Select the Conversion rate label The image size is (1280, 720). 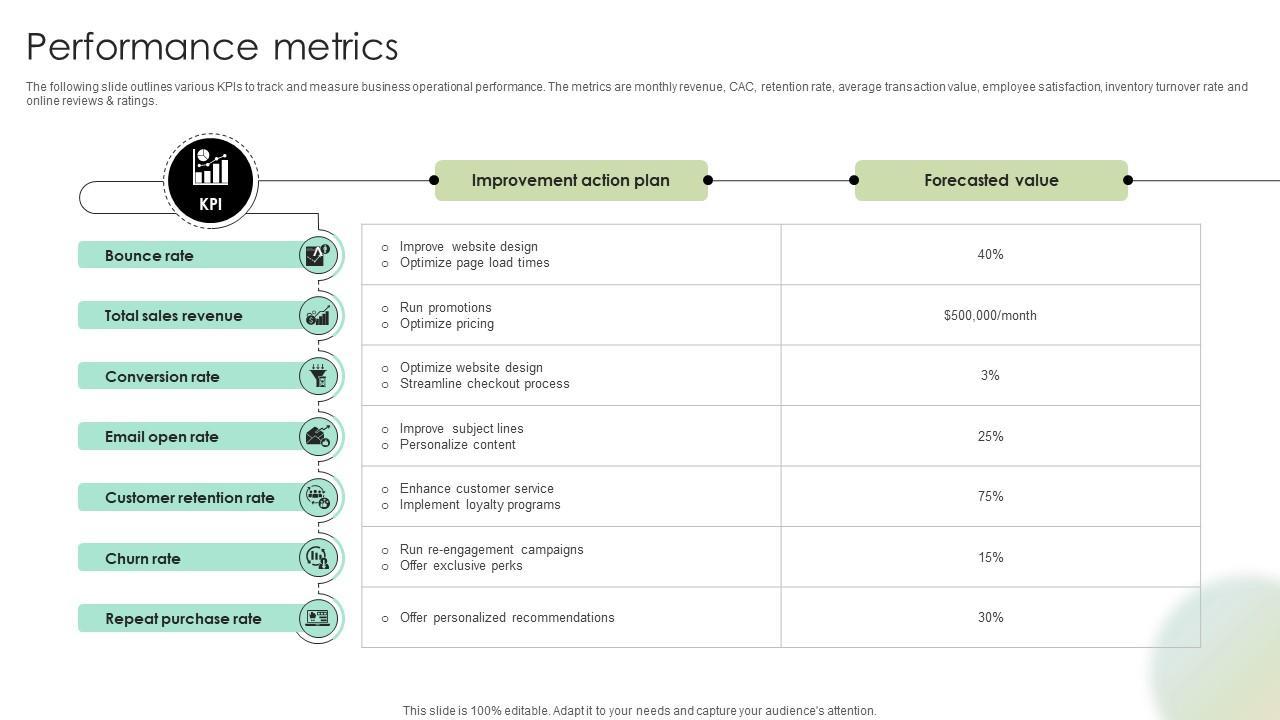(x=162, y=377)
